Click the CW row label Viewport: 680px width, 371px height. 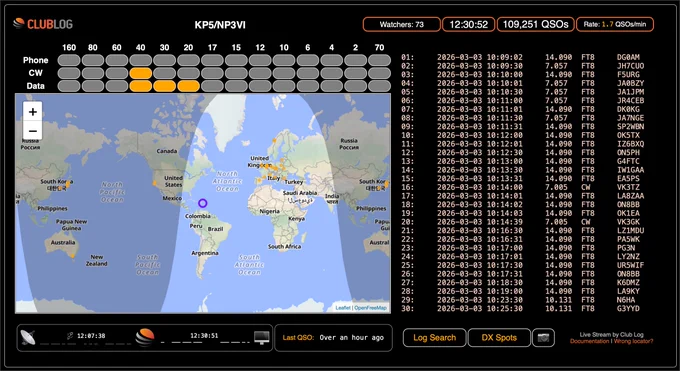36,73
